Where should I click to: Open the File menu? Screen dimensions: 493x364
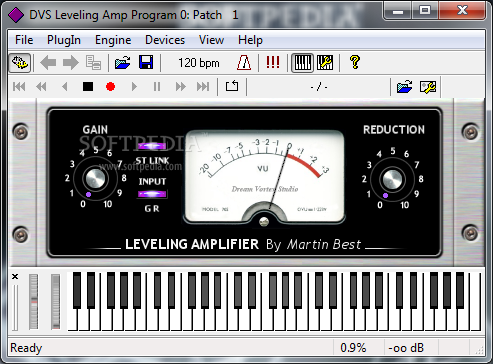tap(24, 40)
